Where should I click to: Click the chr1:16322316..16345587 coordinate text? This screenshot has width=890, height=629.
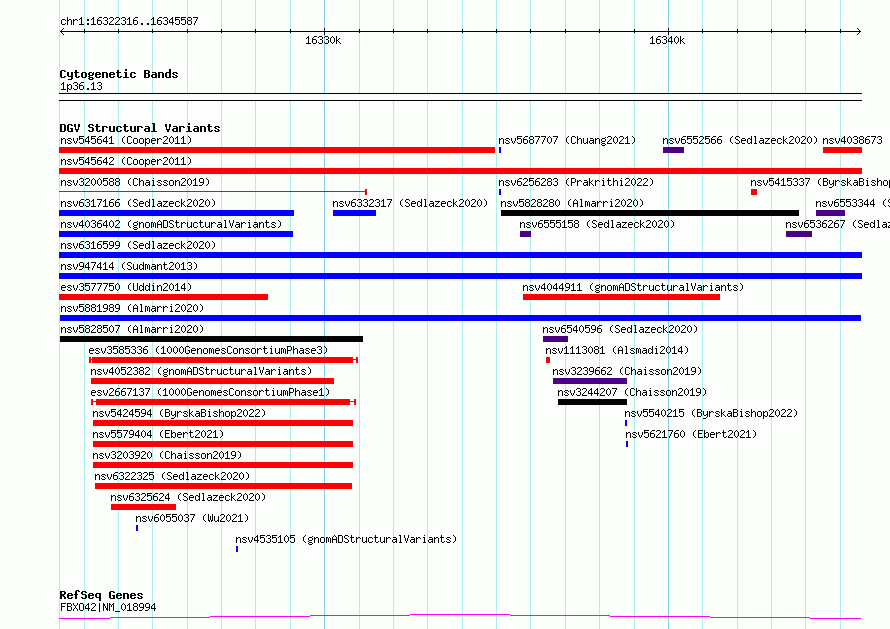[129, 21]
